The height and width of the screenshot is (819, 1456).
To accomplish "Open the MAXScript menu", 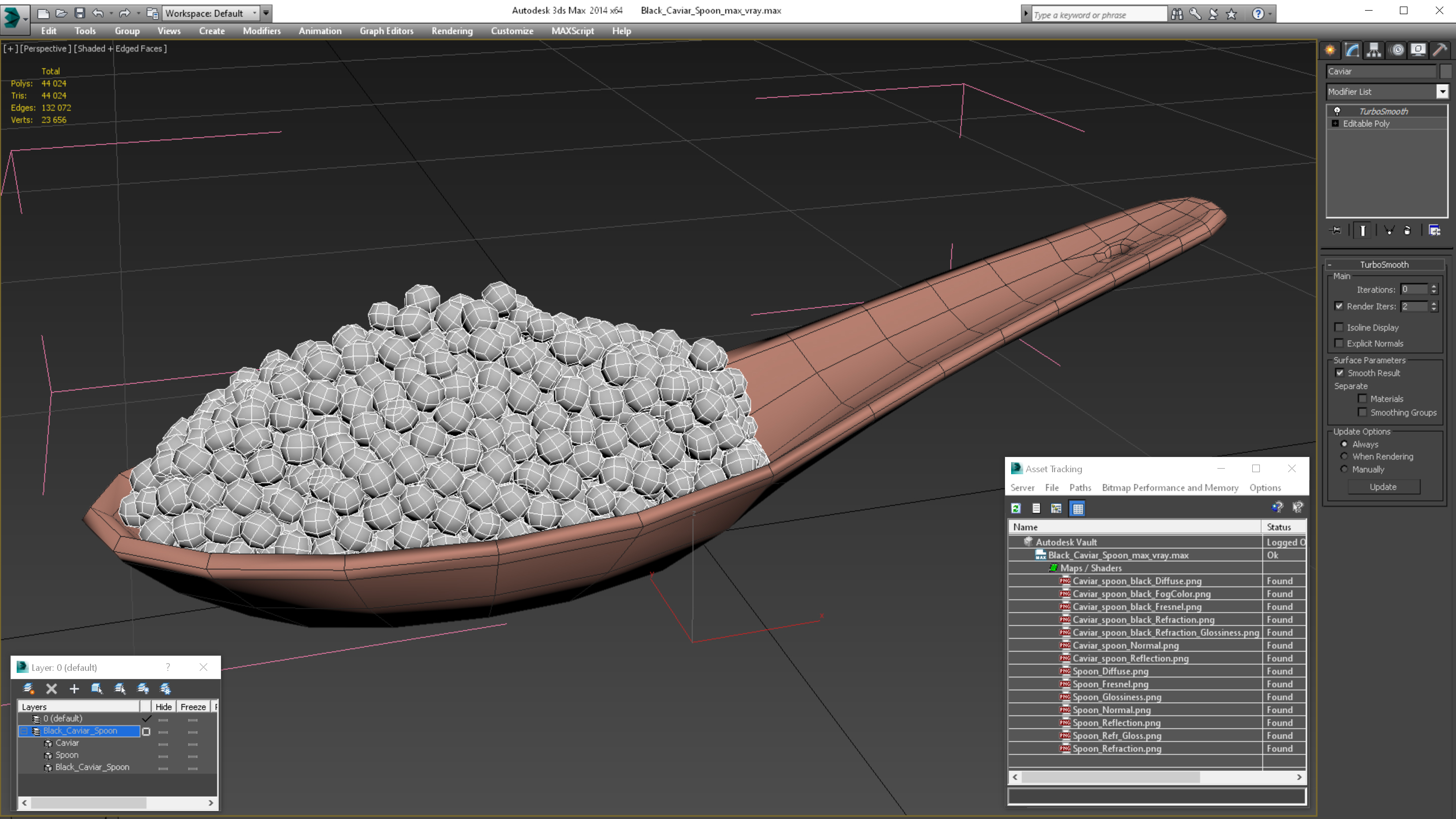I will pyautogui.click(x=573, y=31).
